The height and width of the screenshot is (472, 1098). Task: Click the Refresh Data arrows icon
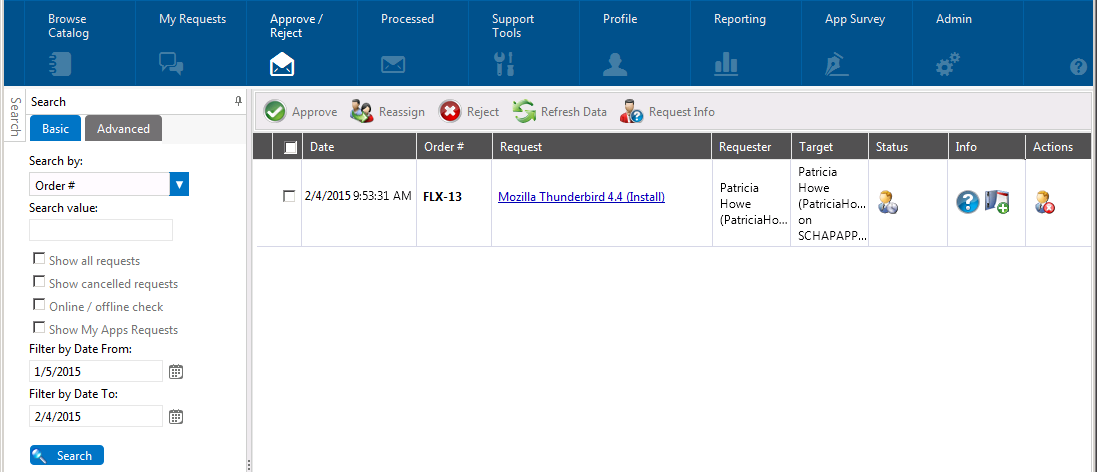(x=524, y=111)
